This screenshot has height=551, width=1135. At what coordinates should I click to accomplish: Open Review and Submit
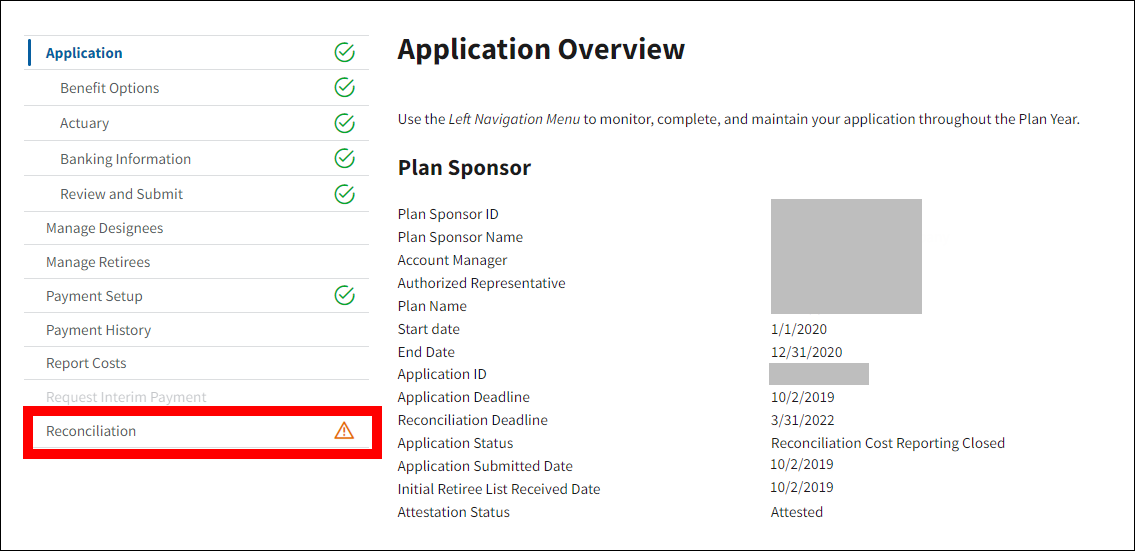[x=121, y=194]
